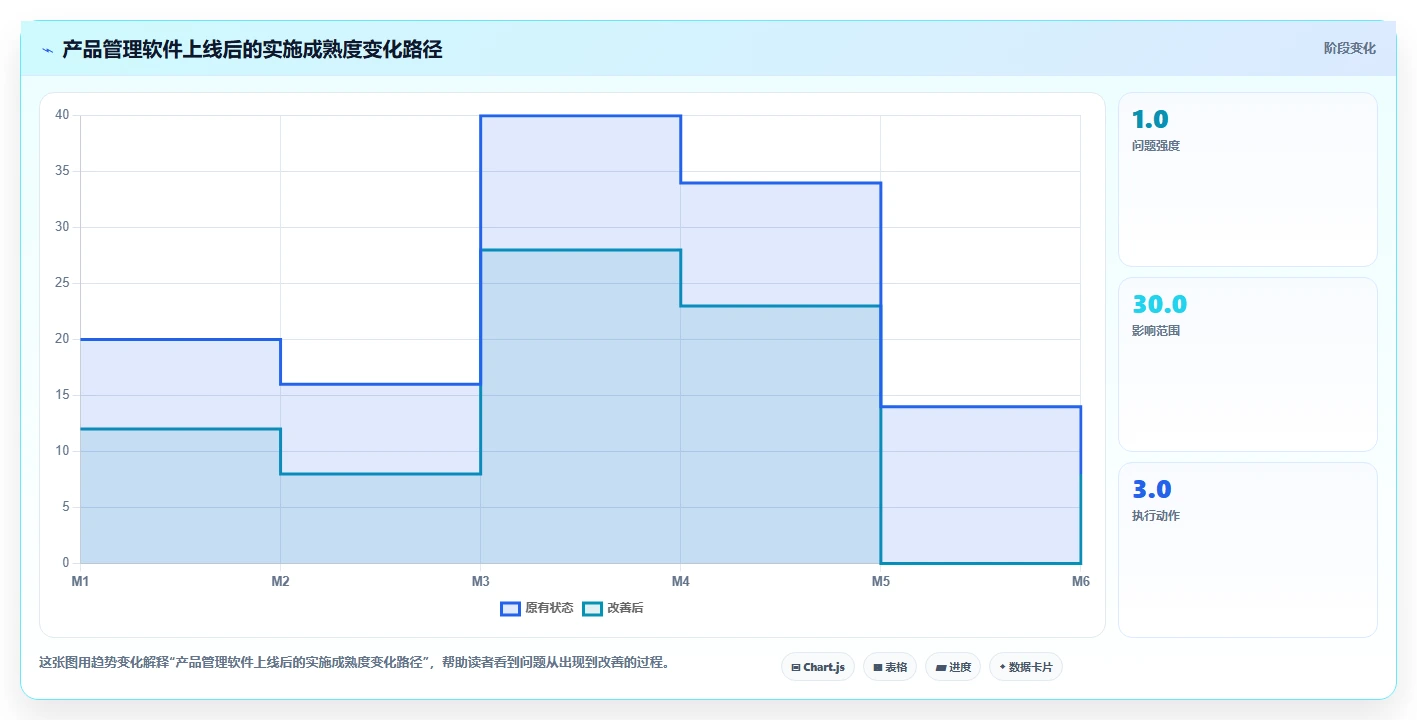Click the 表格 tag button
This screenshot has height=720, width=1417.
click(890, 667)
